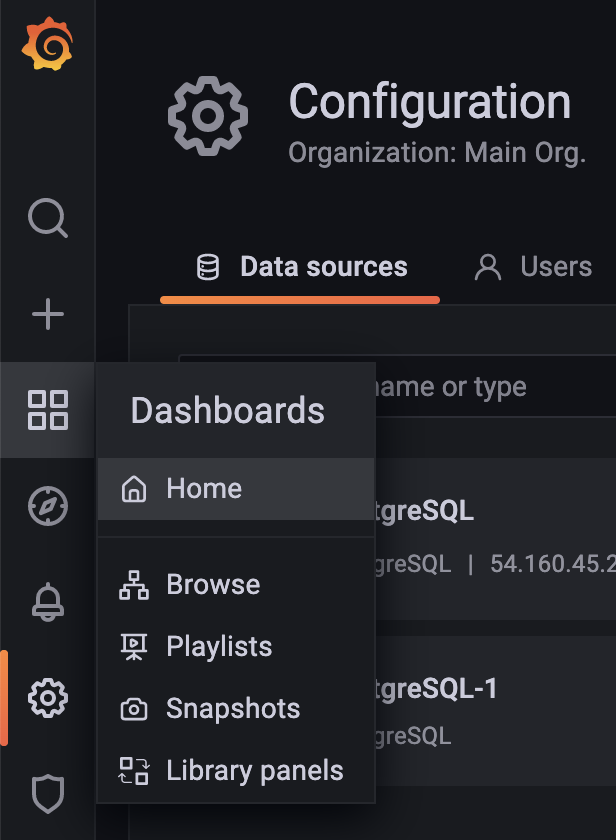Select Library panels menu entry
Image resolution: width=616 pixels, height=840 pixels.
click(x=236, y=771)
